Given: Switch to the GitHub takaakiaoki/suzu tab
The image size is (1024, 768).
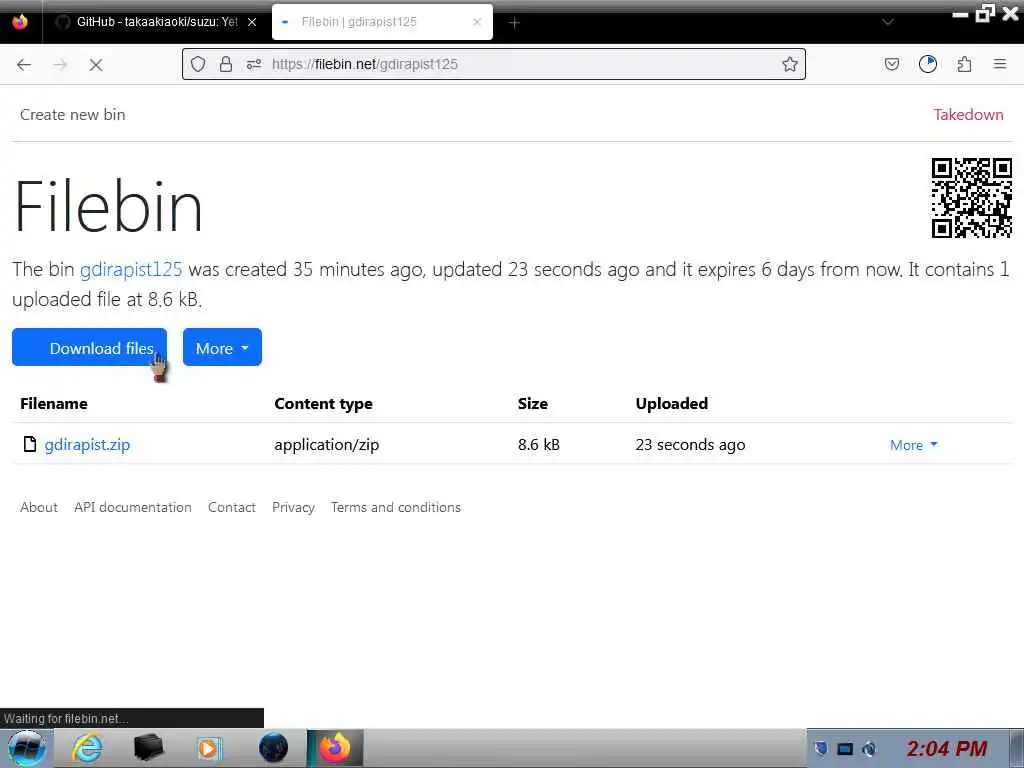Looking at the screenshot, I should 155,22.
